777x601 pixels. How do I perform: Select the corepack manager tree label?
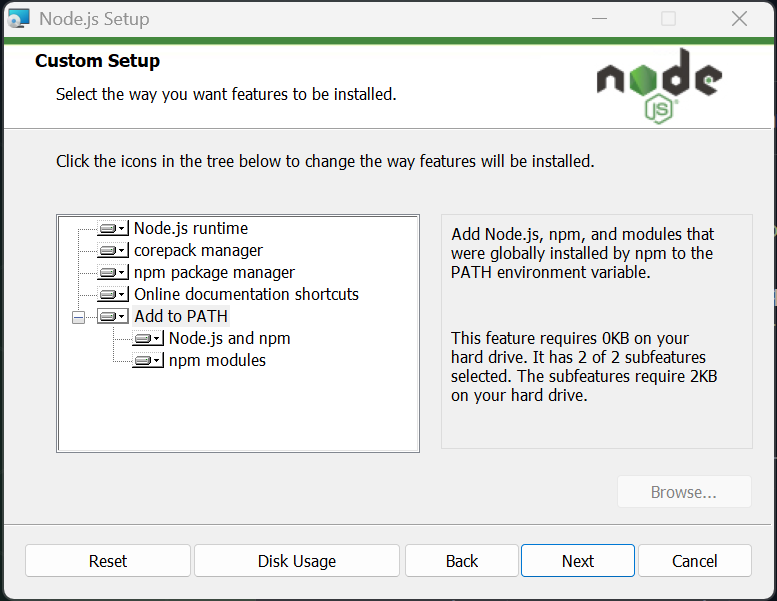(x=198, y=250)
